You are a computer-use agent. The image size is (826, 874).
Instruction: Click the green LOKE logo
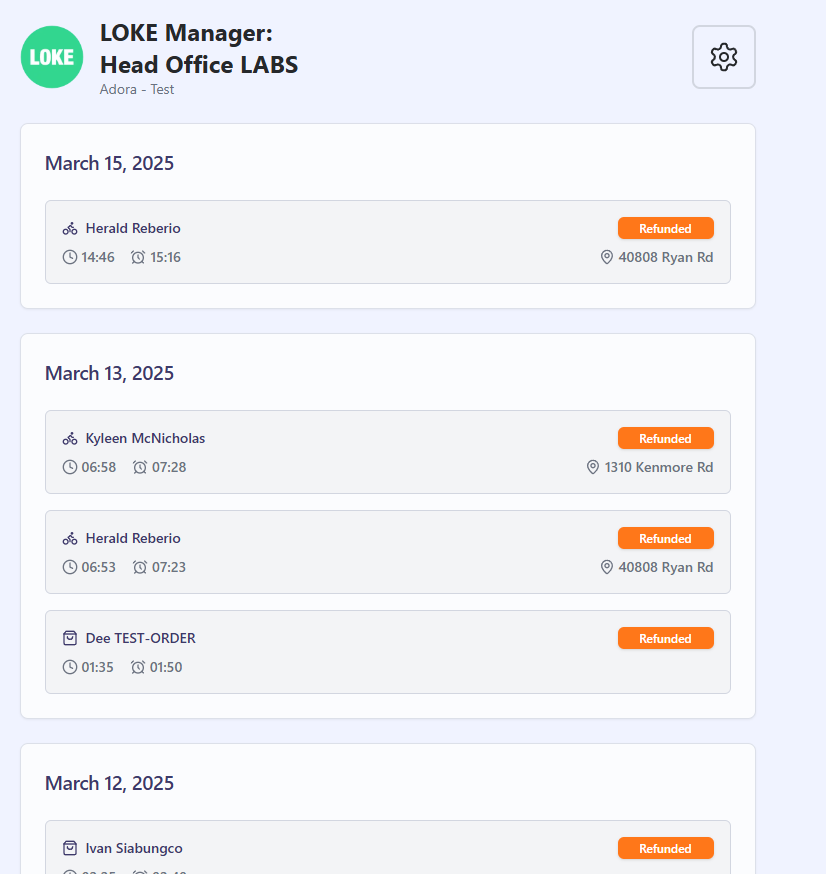(52, 57)
